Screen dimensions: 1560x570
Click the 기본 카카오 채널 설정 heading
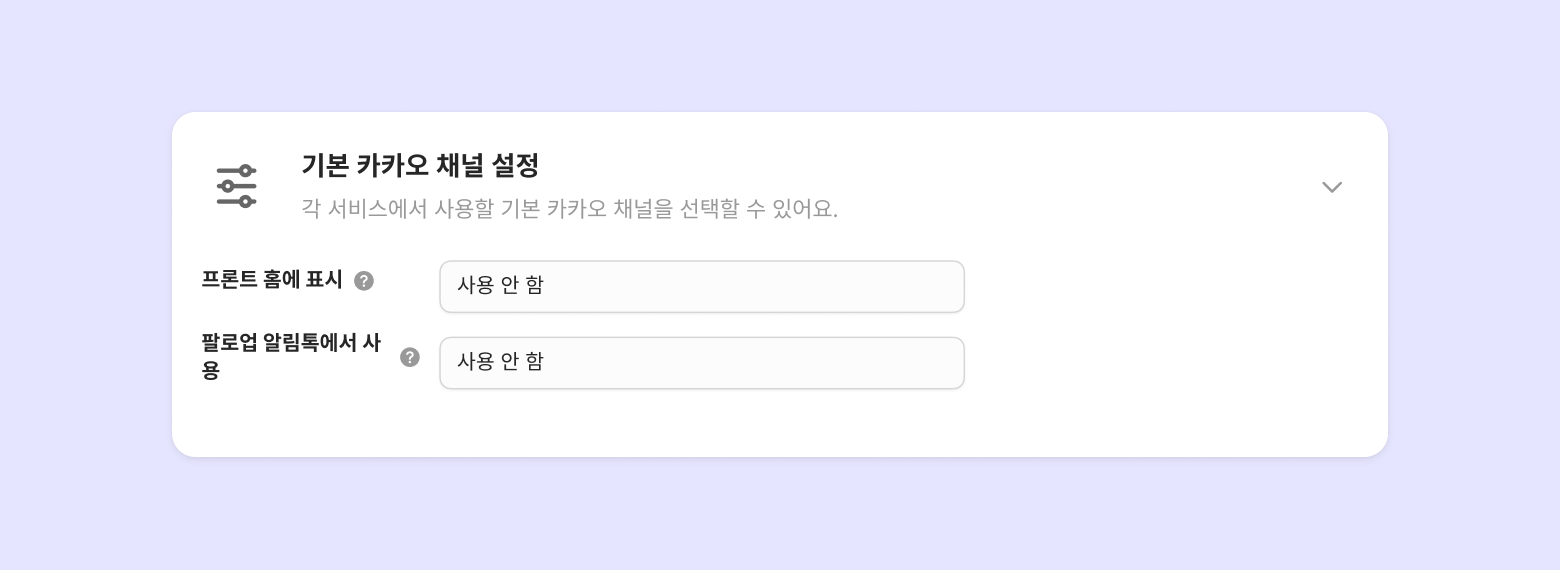420,165
